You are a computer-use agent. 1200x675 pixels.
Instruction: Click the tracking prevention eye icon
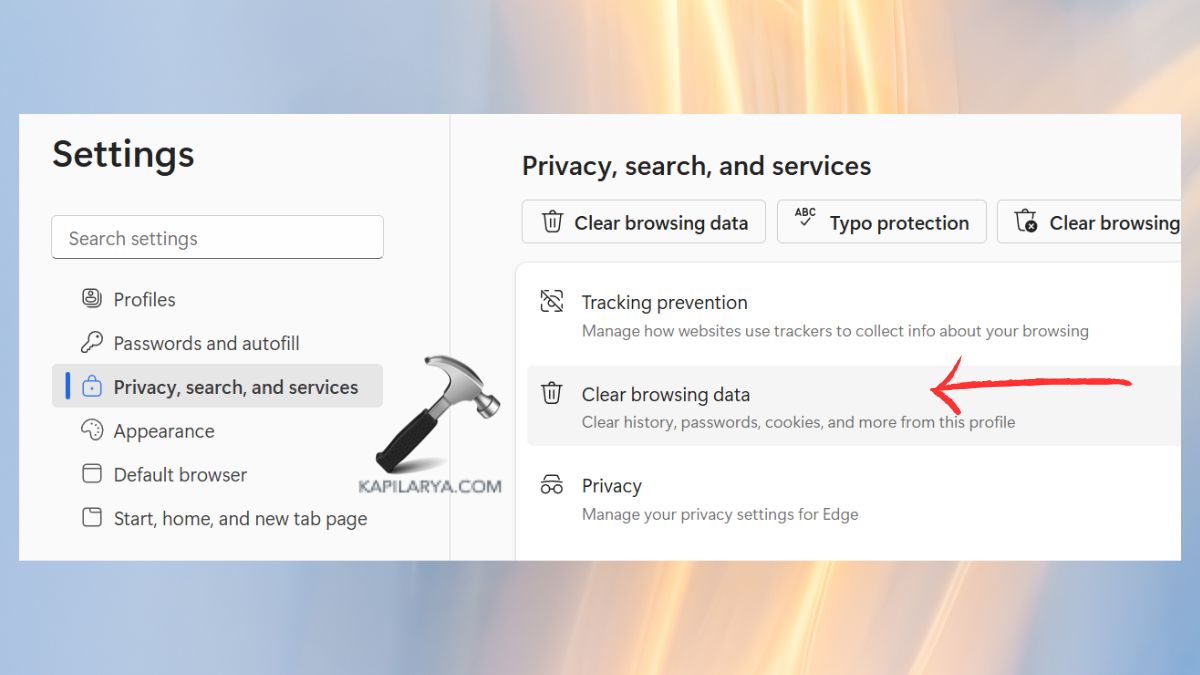[x=551, y=300]
